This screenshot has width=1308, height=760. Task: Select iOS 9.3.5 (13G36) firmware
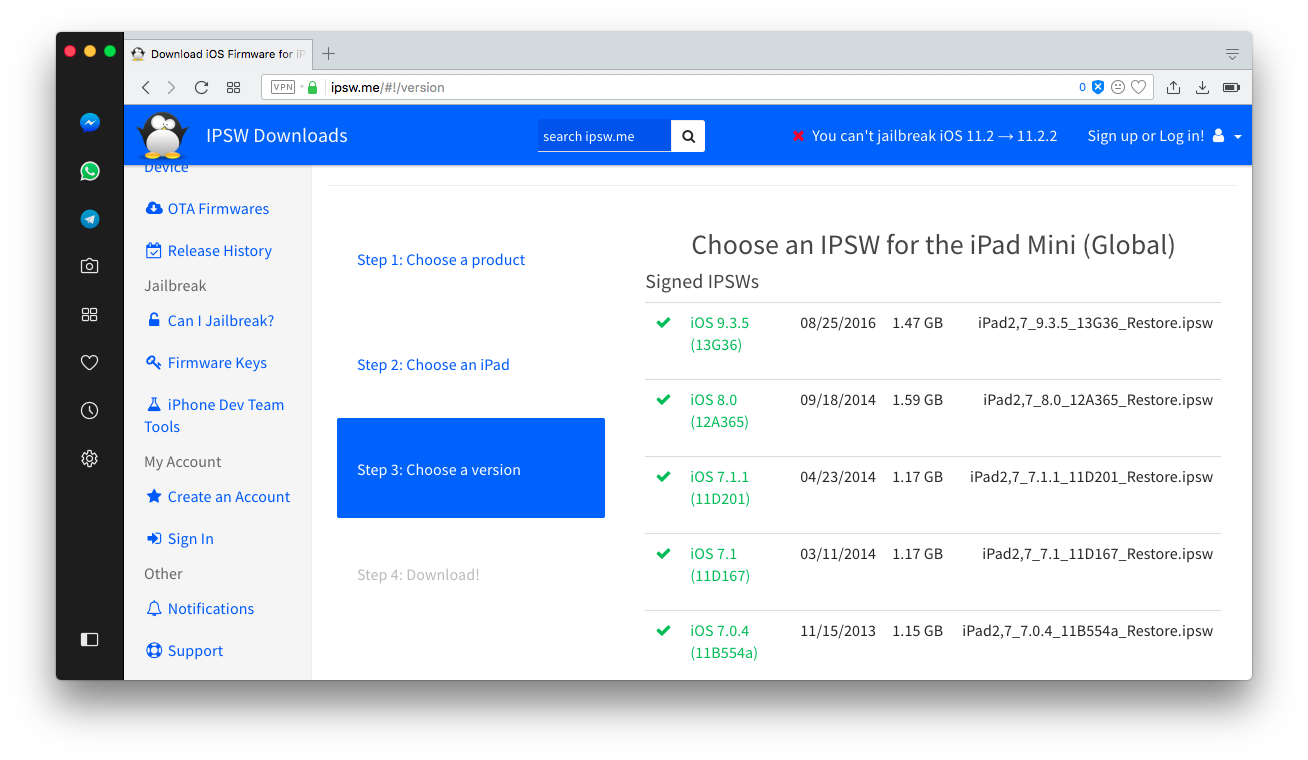[719, 334]
